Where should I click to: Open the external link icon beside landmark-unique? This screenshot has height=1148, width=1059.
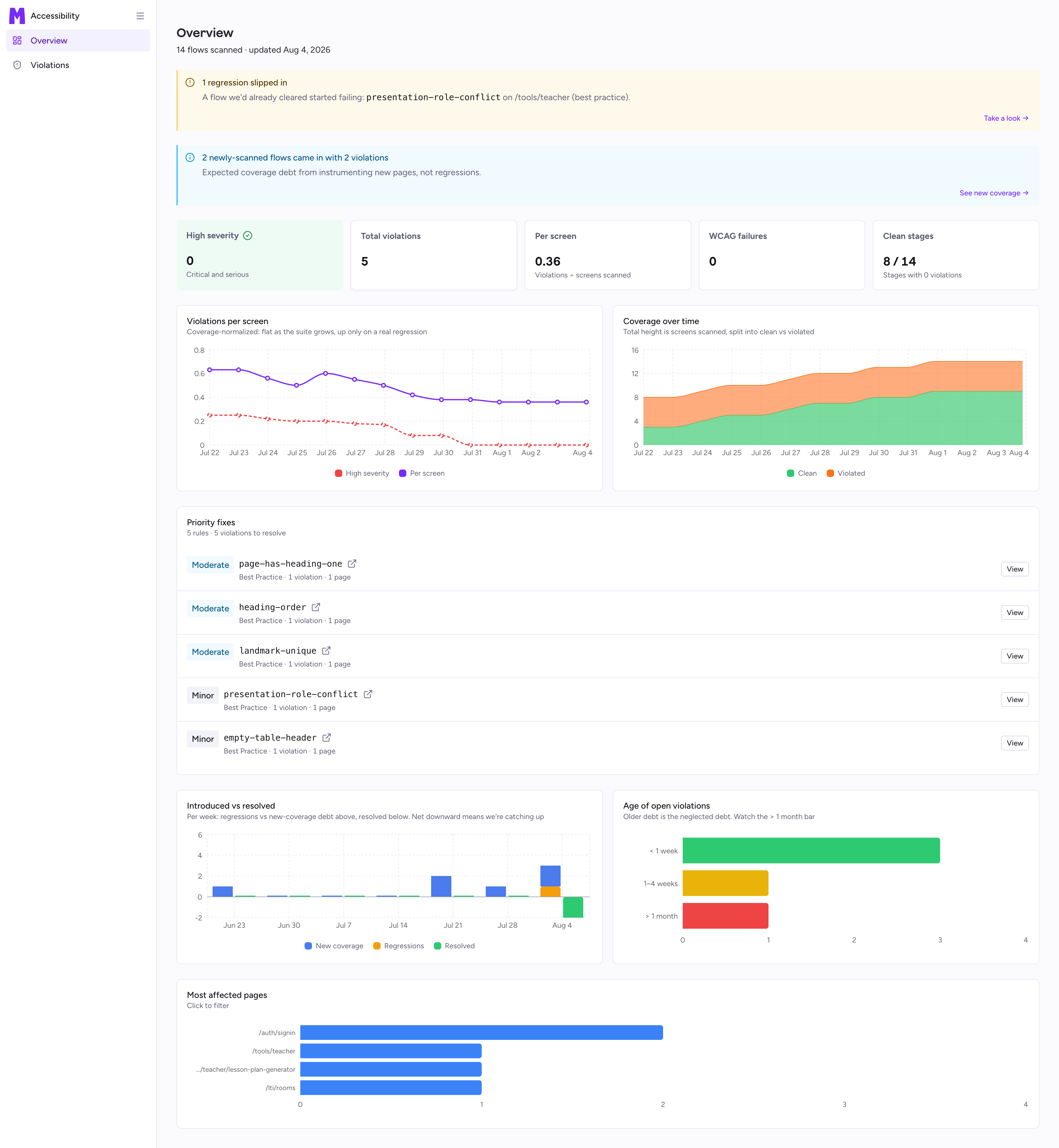pos(326,651)
